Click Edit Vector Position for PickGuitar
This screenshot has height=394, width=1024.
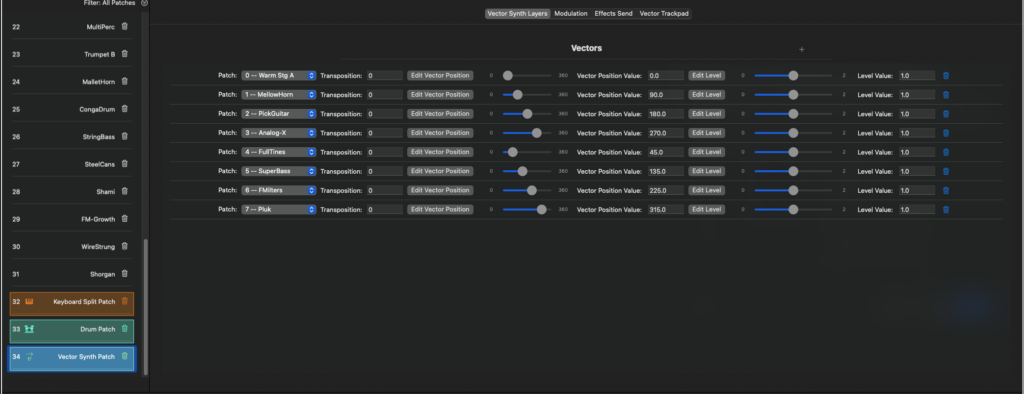(x=440, y=114)
